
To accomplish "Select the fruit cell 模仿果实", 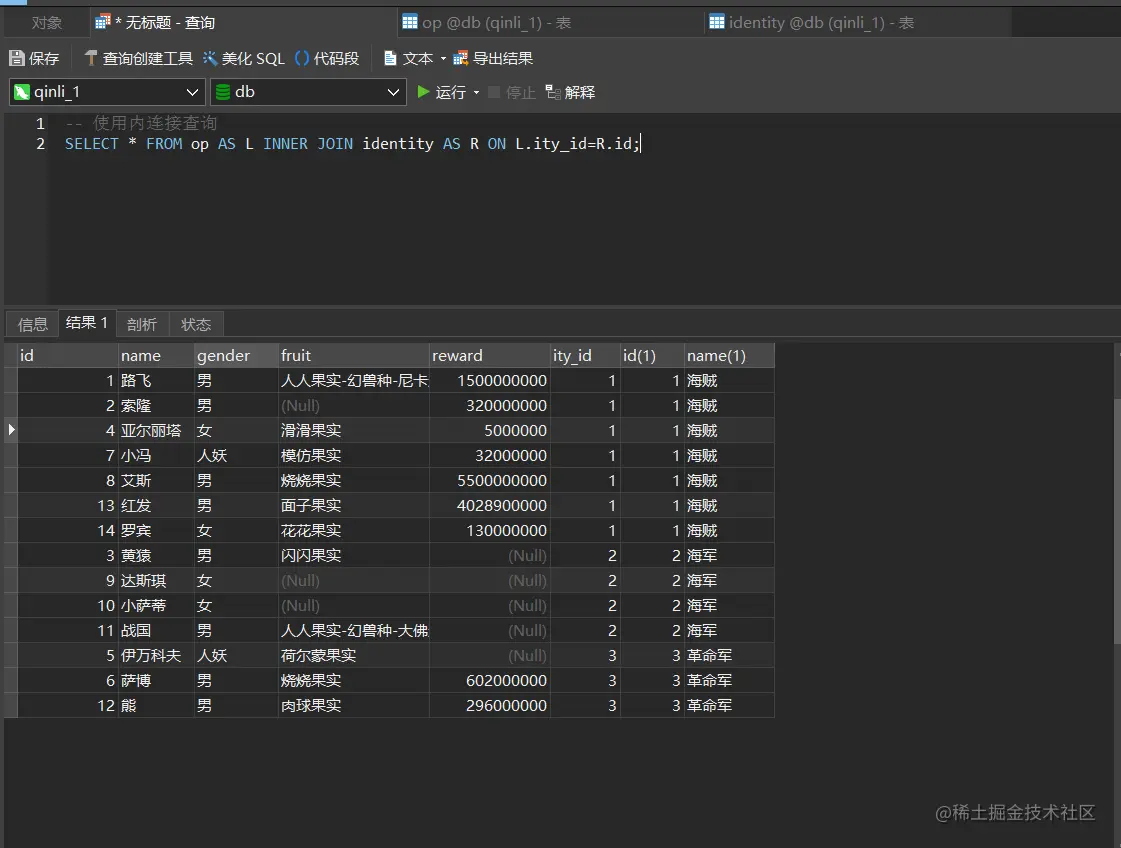I will [354, 455].
